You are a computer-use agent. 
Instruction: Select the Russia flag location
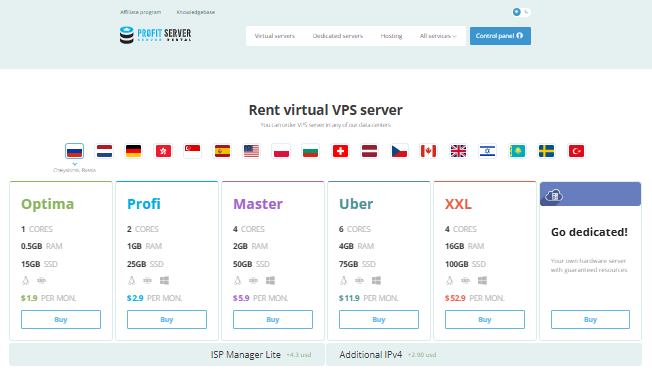pos(74,151)
